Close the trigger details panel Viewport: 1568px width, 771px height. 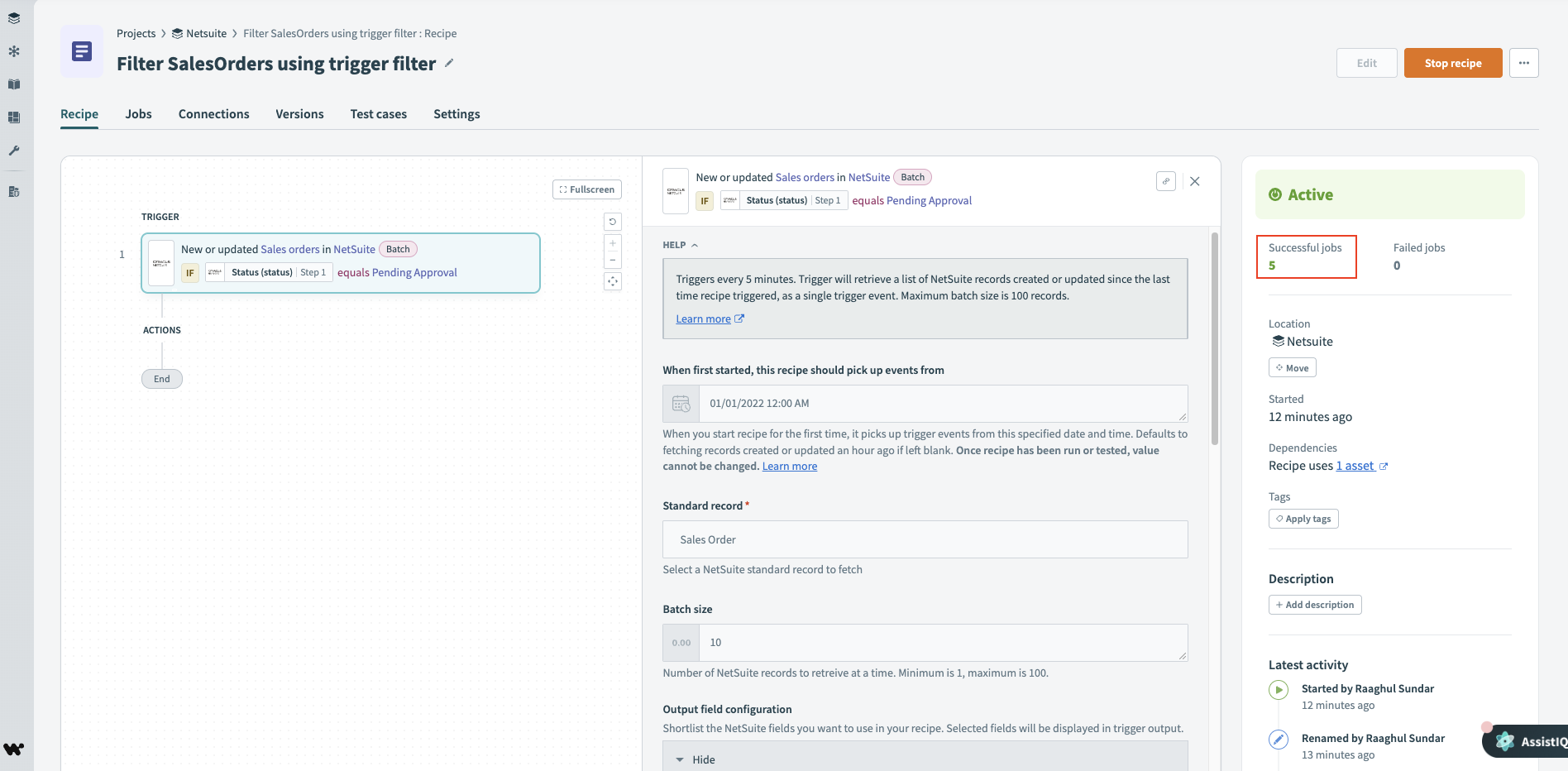click(x=1194, y=181)
